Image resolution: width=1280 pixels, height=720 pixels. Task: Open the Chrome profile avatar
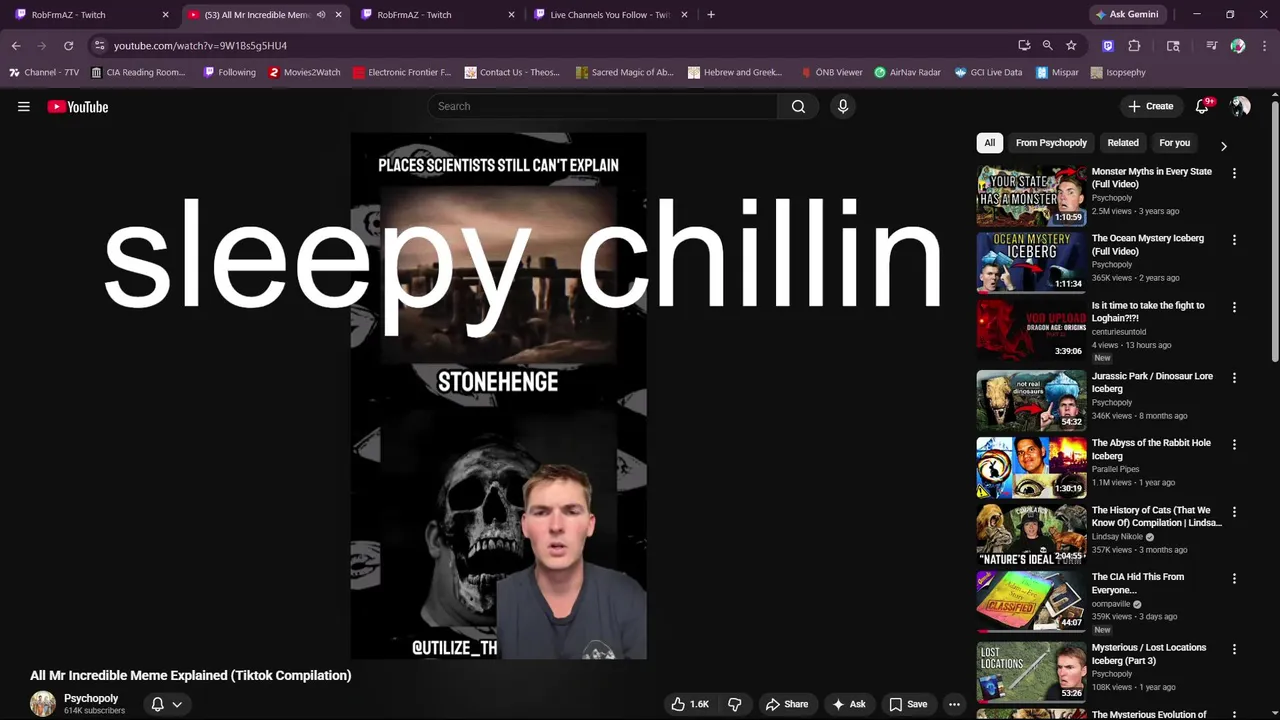click(x=1238, y=45)
